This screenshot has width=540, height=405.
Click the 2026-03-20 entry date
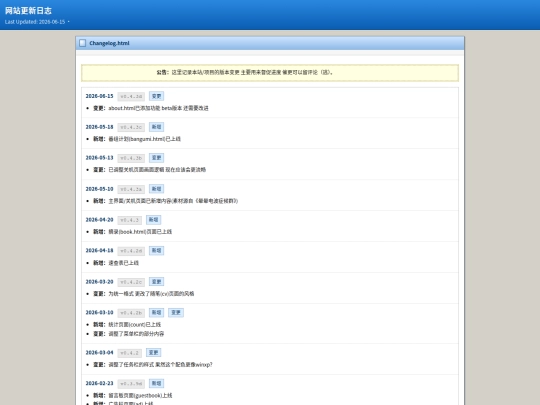tap(99, 282)
